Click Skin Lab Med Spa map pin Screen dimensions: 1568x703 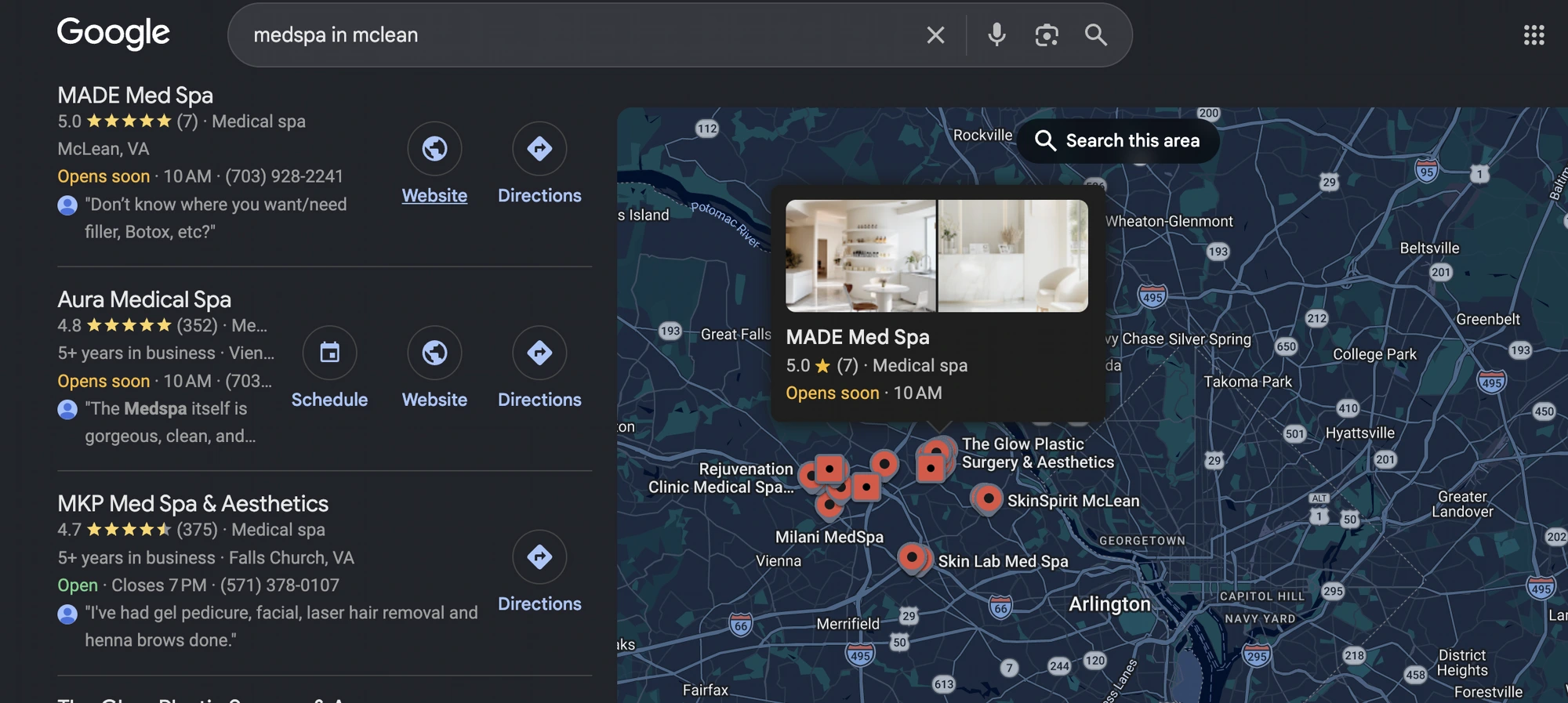tap(912, 557)
